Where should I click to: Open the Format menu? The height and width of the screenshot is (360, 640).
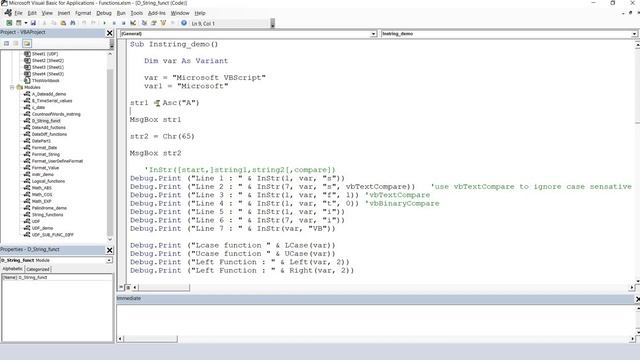(83, 13)
